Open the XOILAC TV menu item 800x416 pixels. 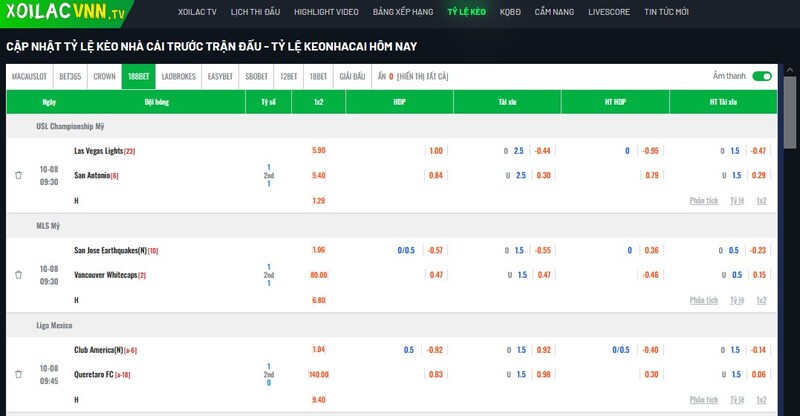[x=197, y=12]
